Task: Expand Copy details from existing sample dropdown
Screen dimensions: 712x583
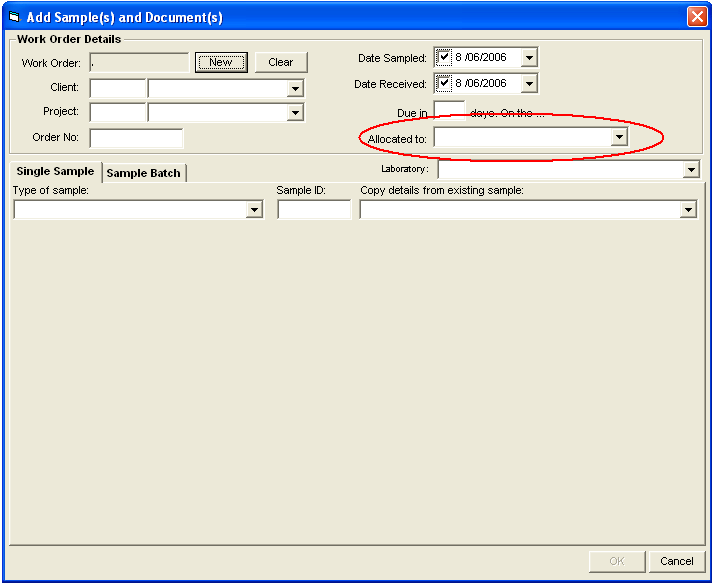Action: 688,210
